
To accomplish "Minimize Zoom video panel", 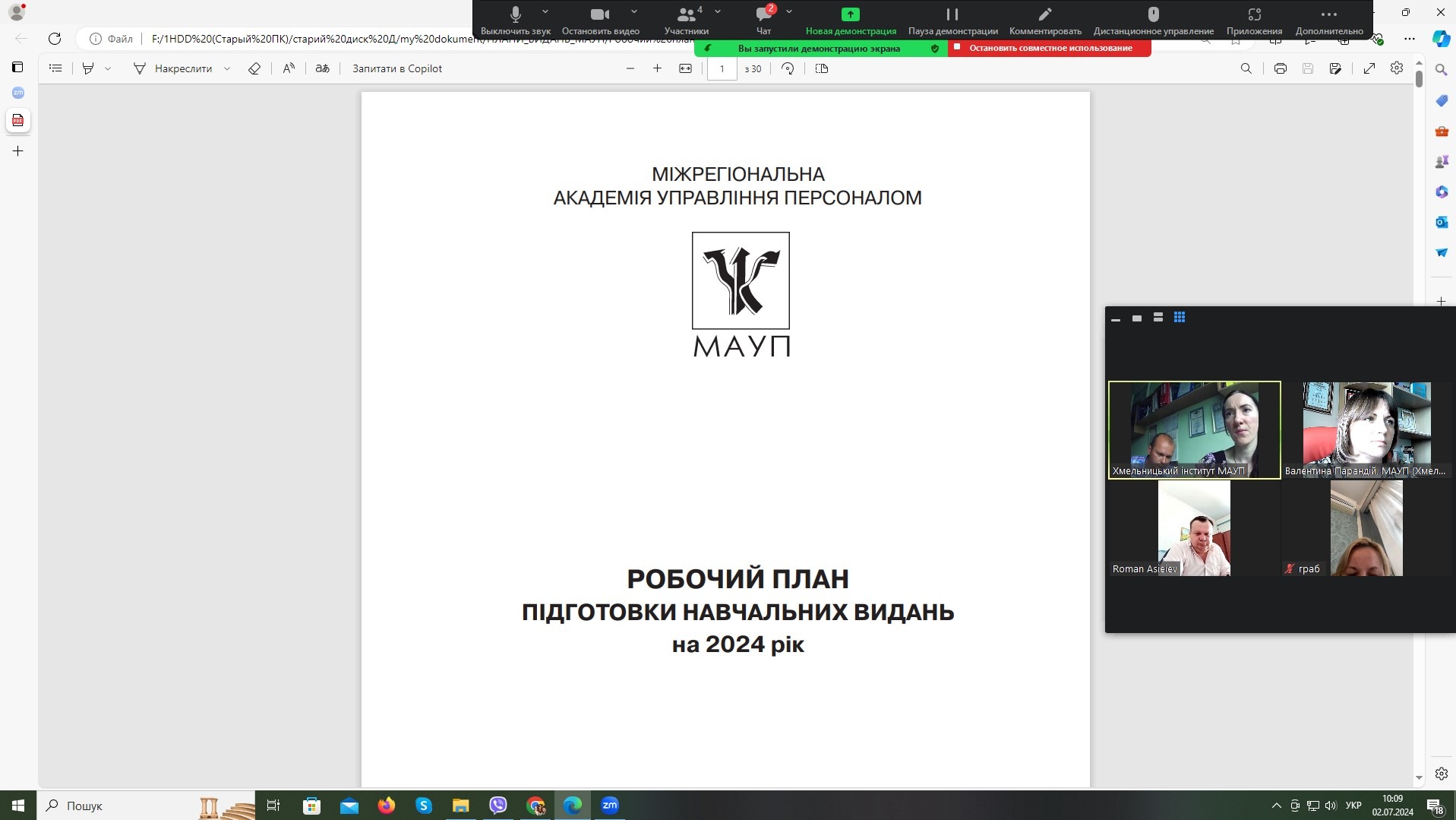I will (1116, 318).
